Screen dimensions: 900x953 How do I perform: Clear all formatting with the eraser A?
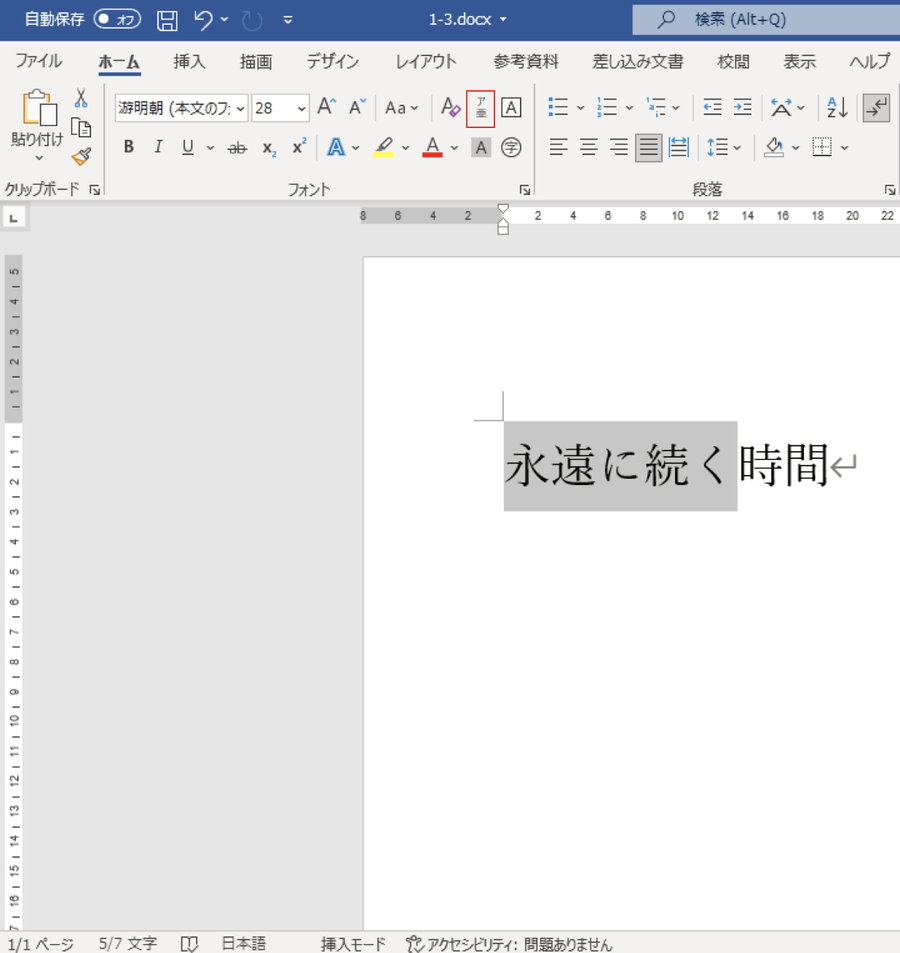tap(450, 108)
